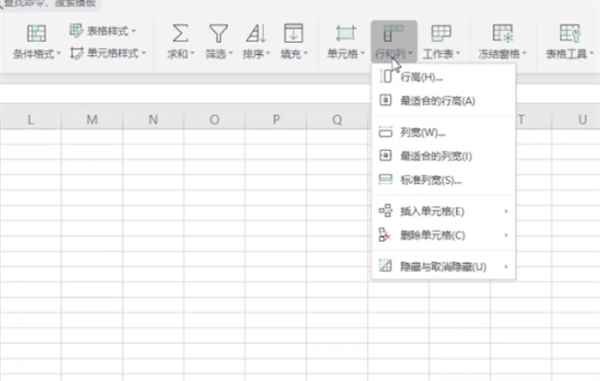This screenshot has height=381, width=600.
Task: Select column P header
Action: point(276,120)
